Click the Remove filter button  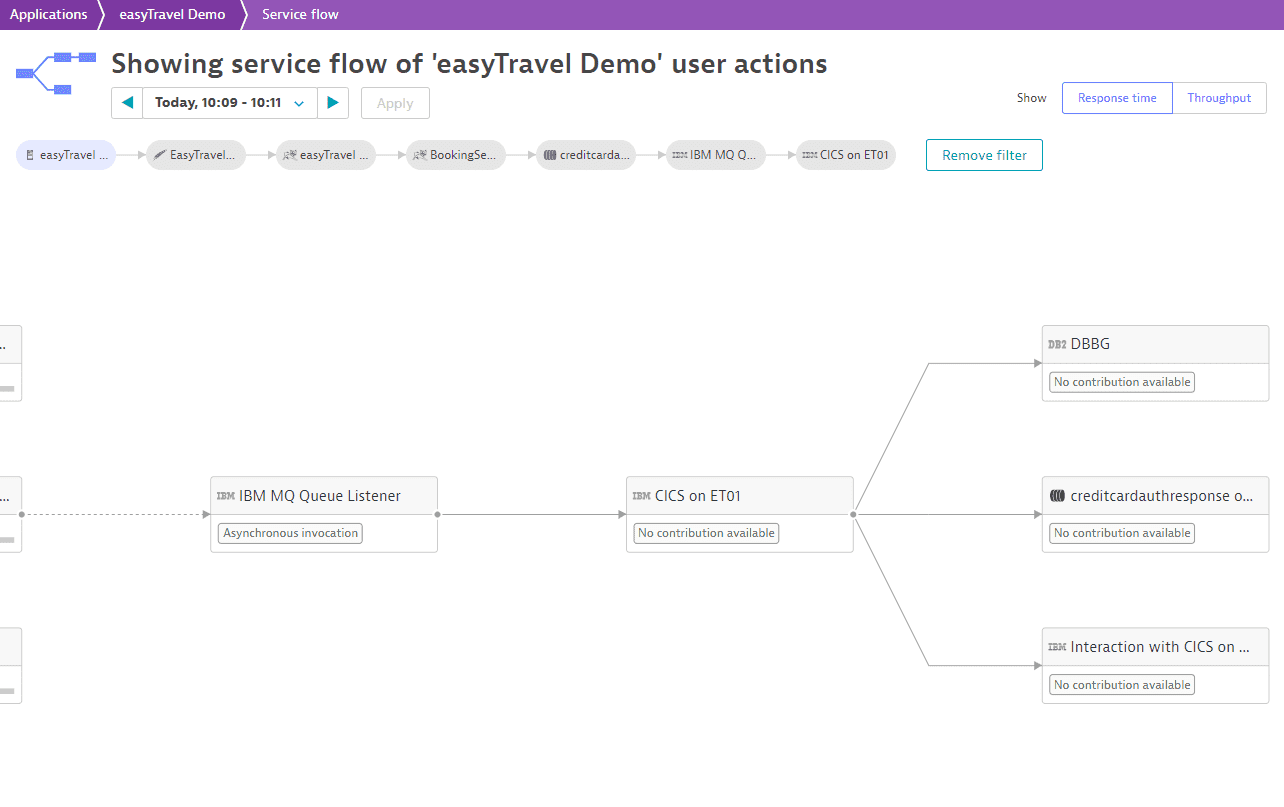(984, 155)
